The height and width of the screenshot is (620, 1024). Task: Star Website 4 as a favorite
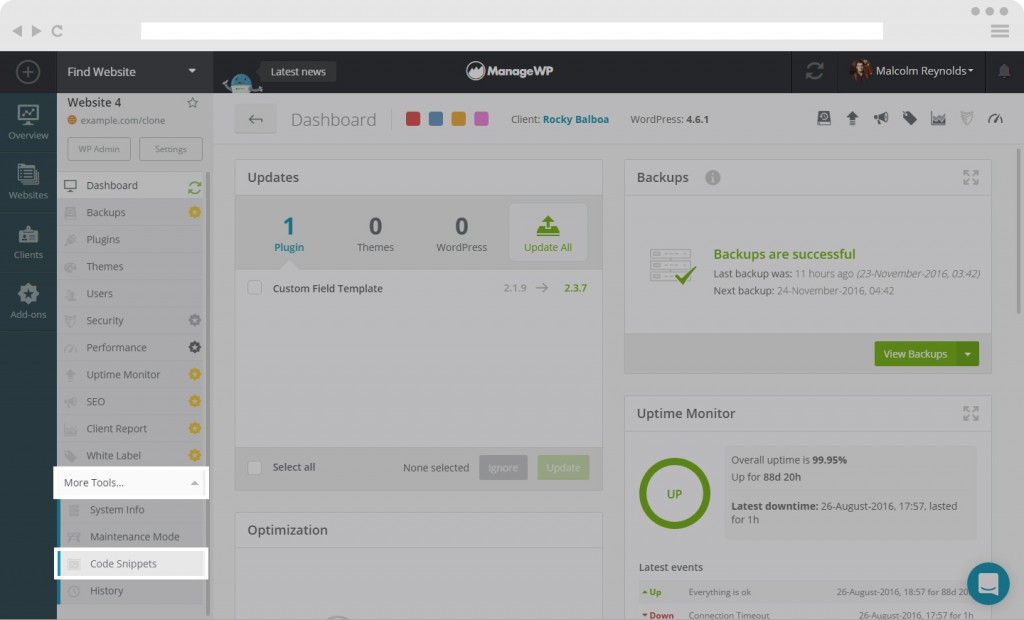pyautogui.click(x=192, y=102)
